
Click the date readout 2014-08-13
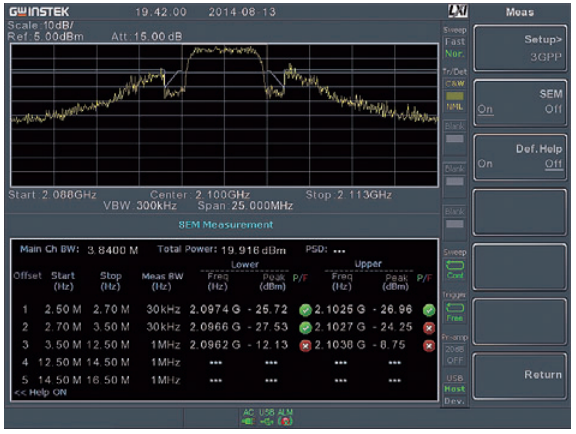242,12
